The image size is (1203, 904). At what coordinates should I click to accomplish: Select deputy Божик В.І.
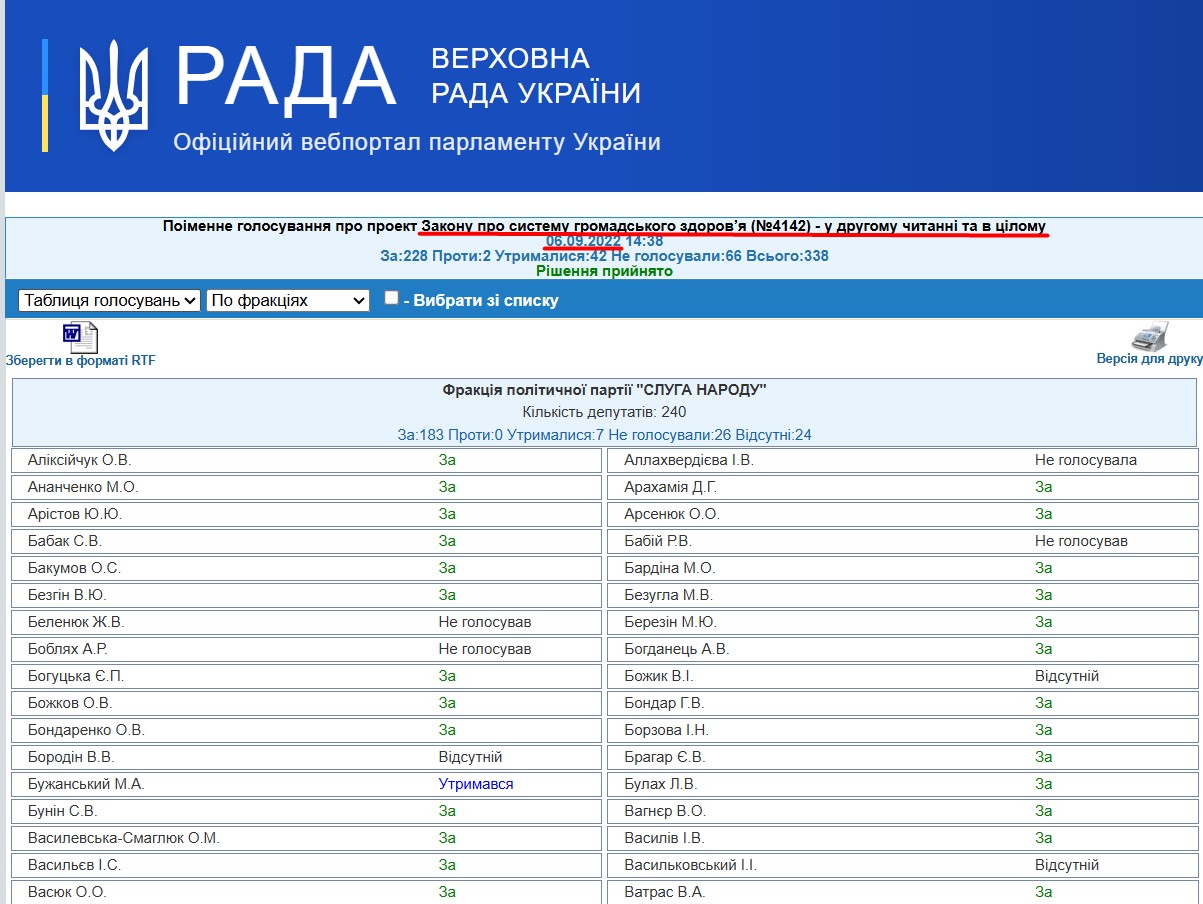[659, 676]
